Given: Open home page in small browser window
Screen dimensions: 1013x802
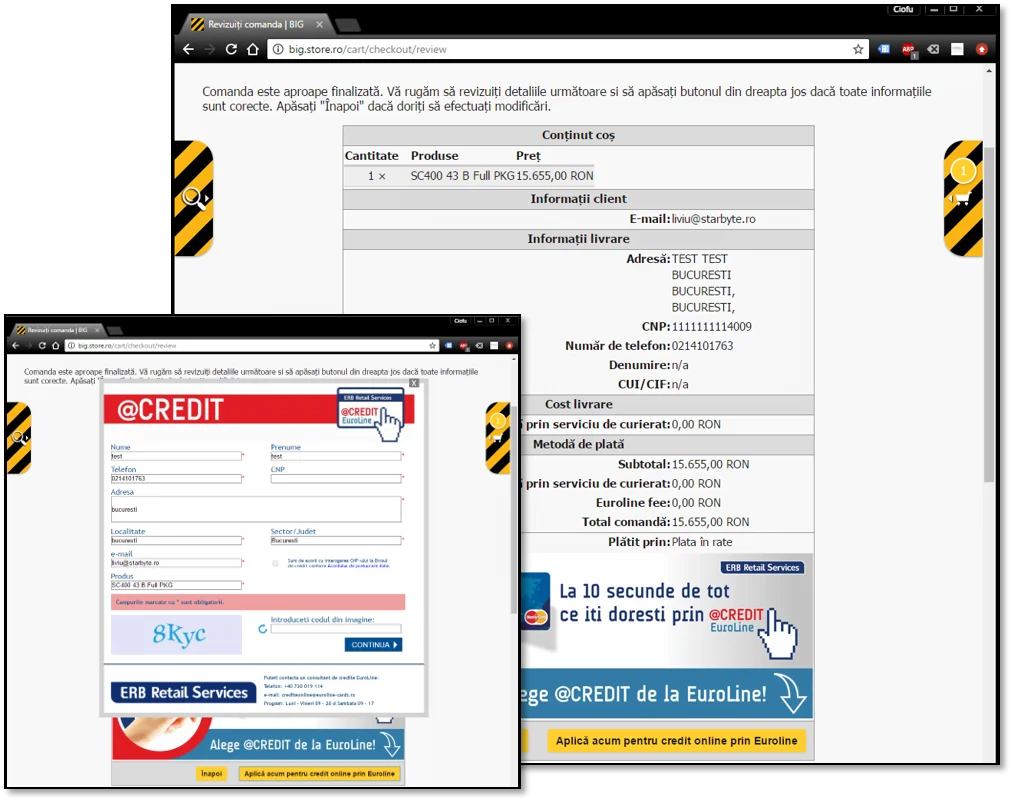Looking at the screenshot, I should tap(56, 346).
